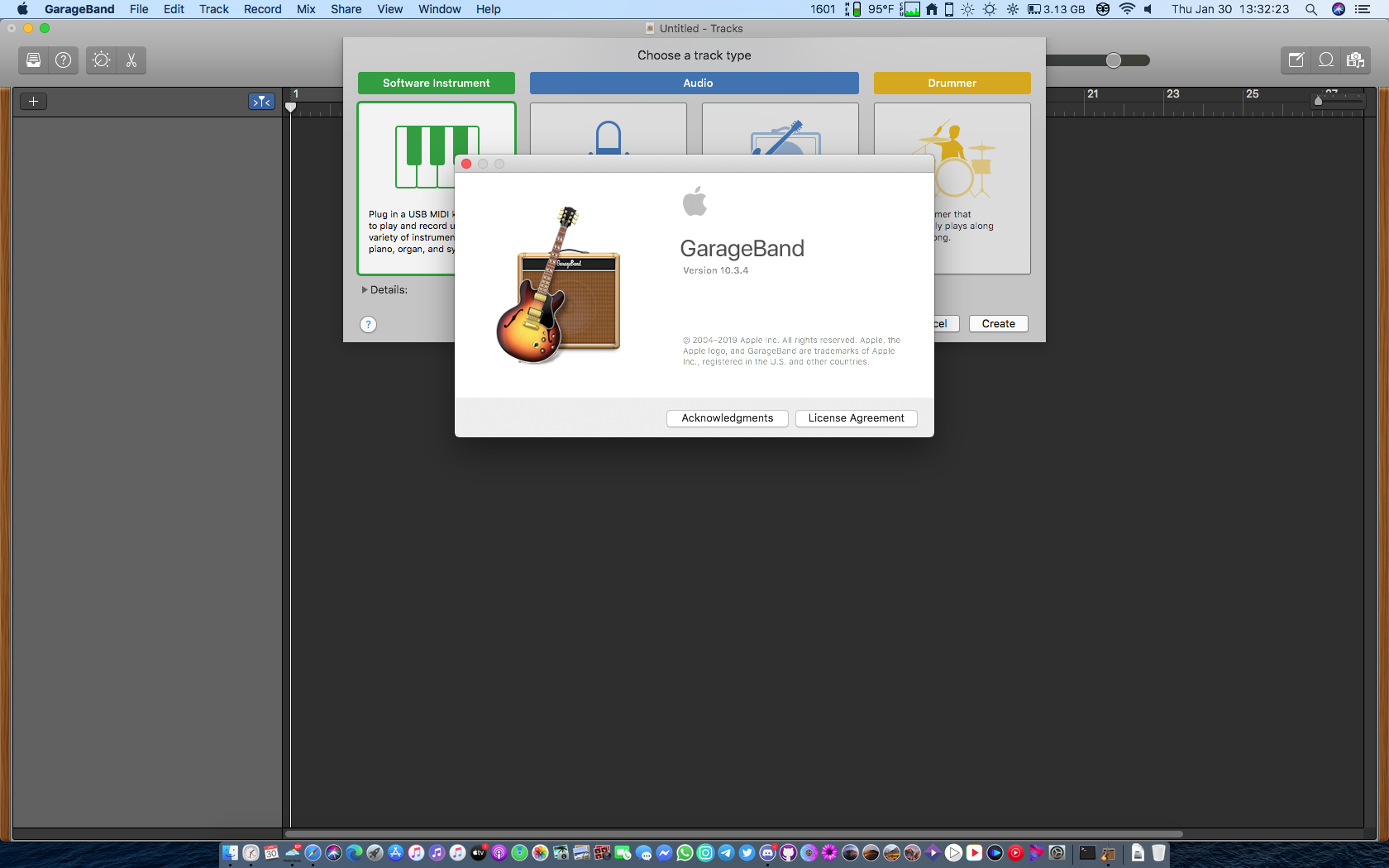Open Discord from the Dock
The width and height of the screenshot is (1389, 868).
[x=767, y=852]
